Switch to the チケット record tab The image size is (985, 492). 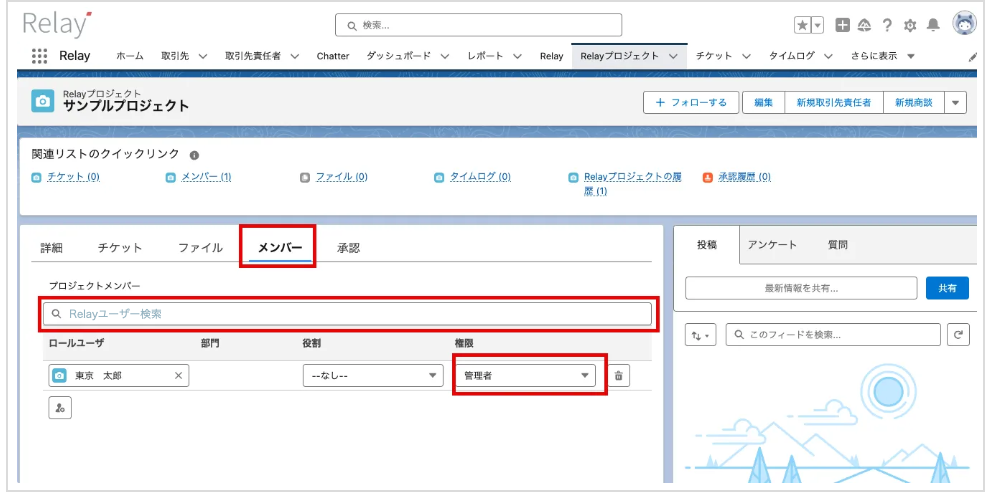120,248
